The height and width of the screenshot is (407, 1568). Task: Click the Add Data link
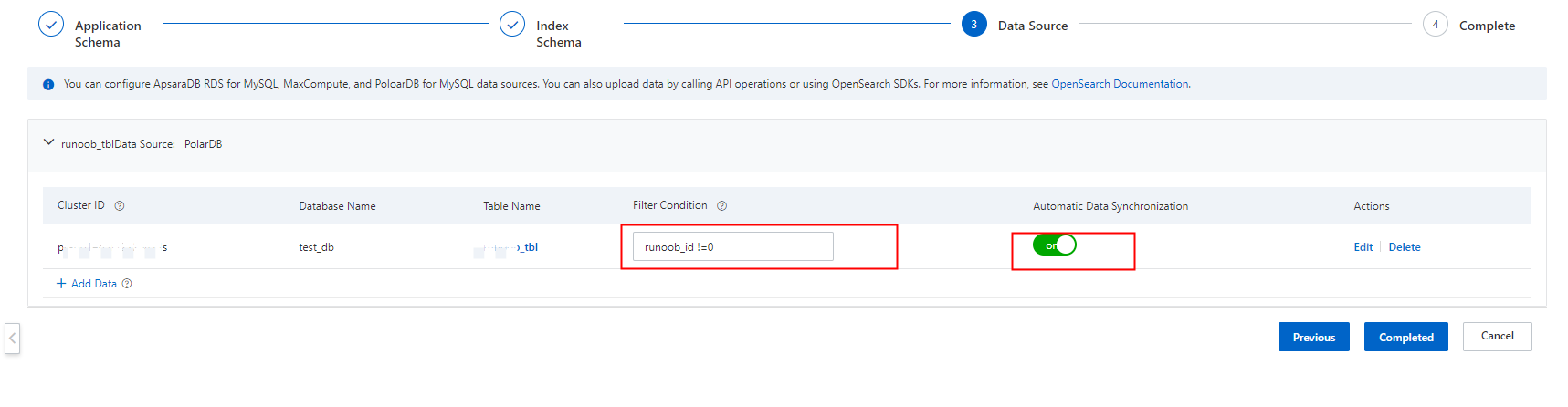click(x=94, y=284)
